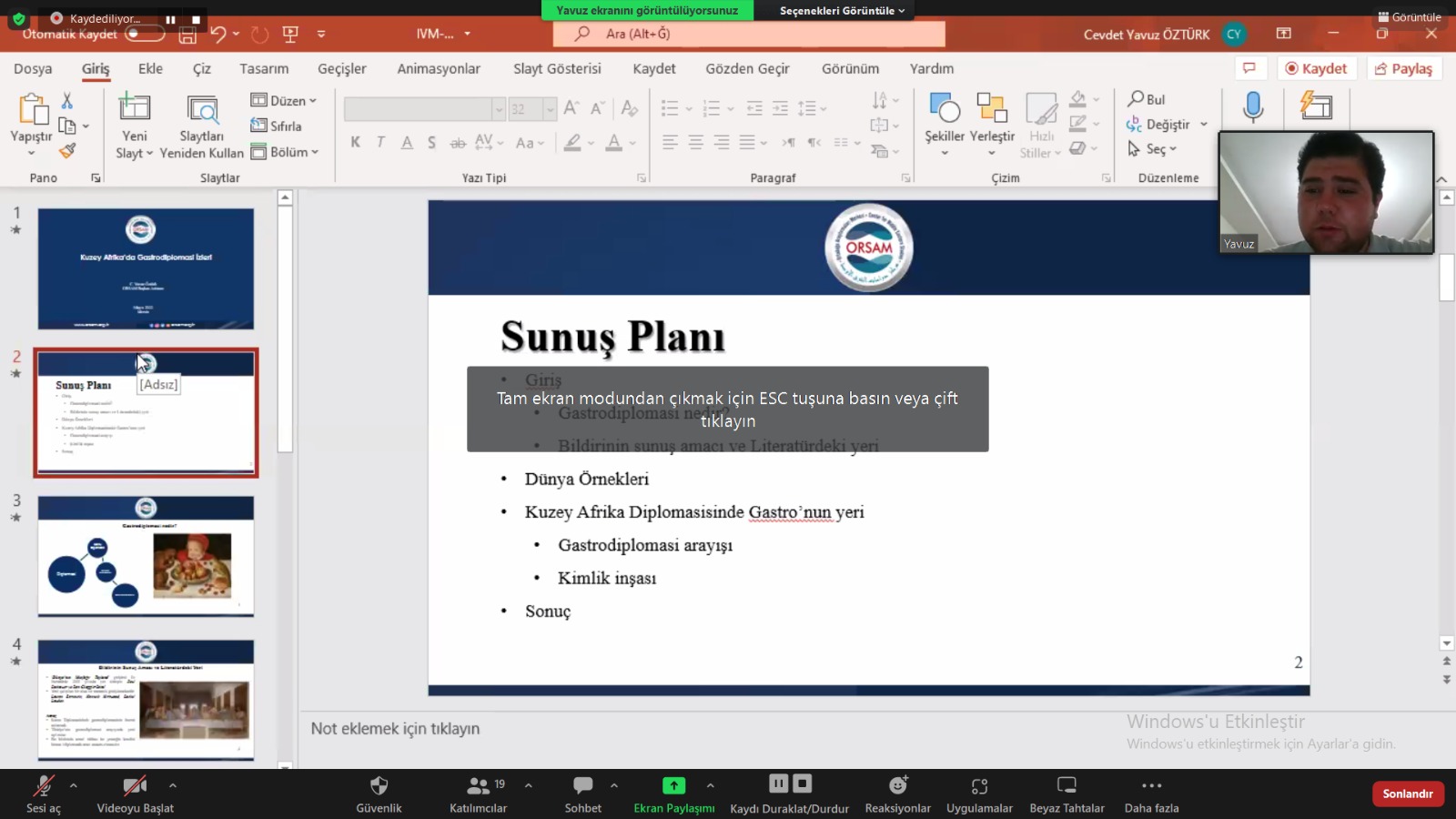Switch to the Animasyonlar tab
Image resolution: width=1456 pixels, height=819 pixels.
coord(439,68)
